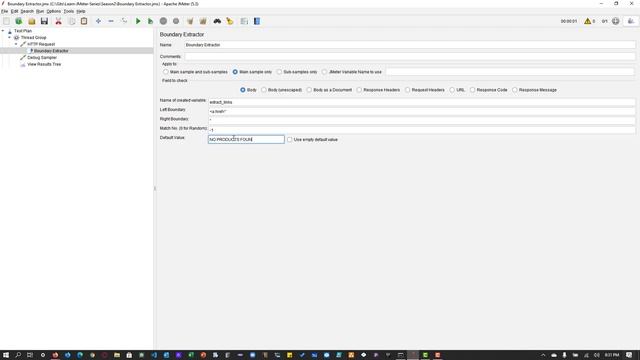
Task: Open the Windows Start menu
Action: tap(6, 355)
